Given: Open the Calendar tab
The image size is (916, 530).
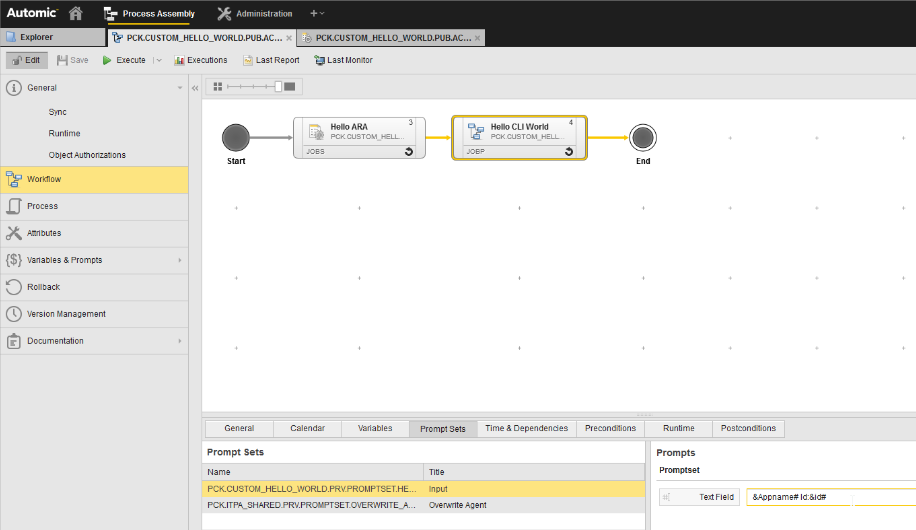Looking at the screenshot, I should (x=307, y=428).
